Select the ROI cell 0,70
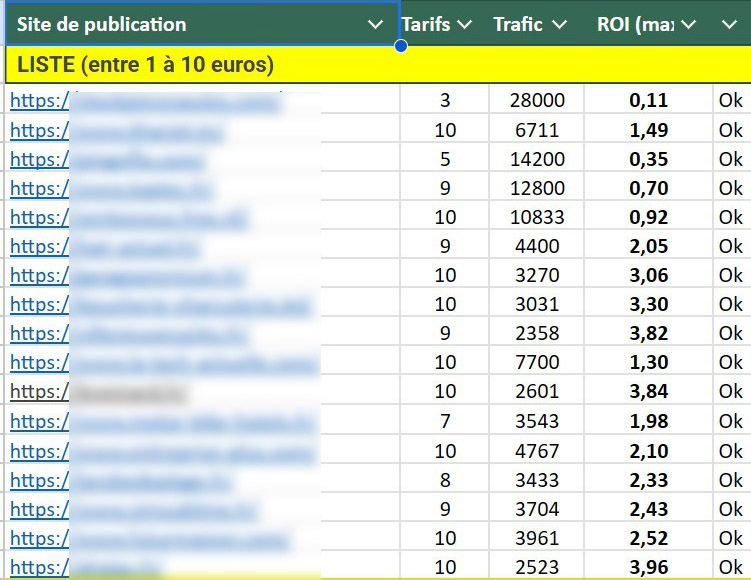751x580 pixels. 649,188
